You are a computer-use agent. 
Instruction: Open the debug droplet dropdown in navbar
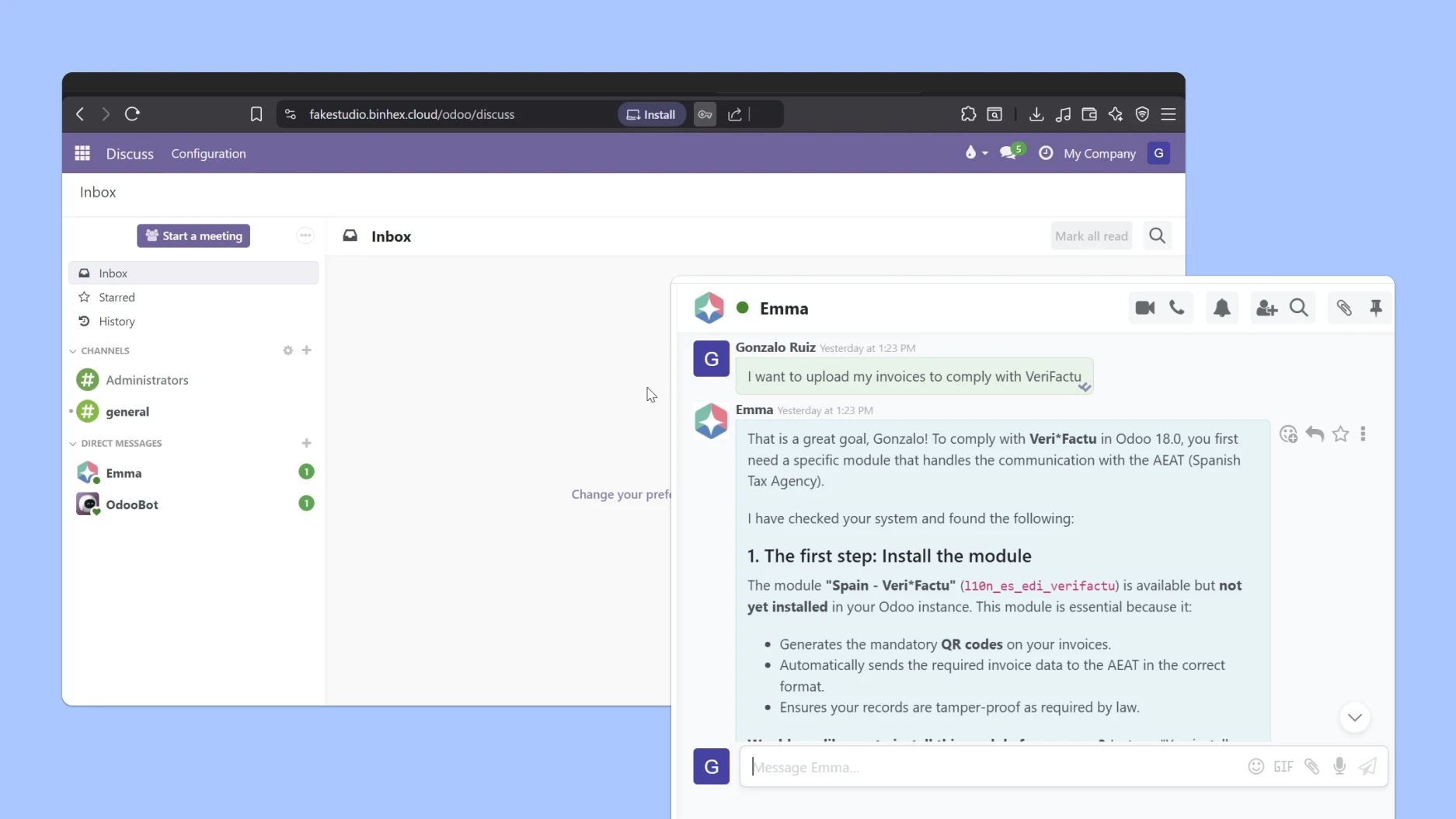(976, 153)
